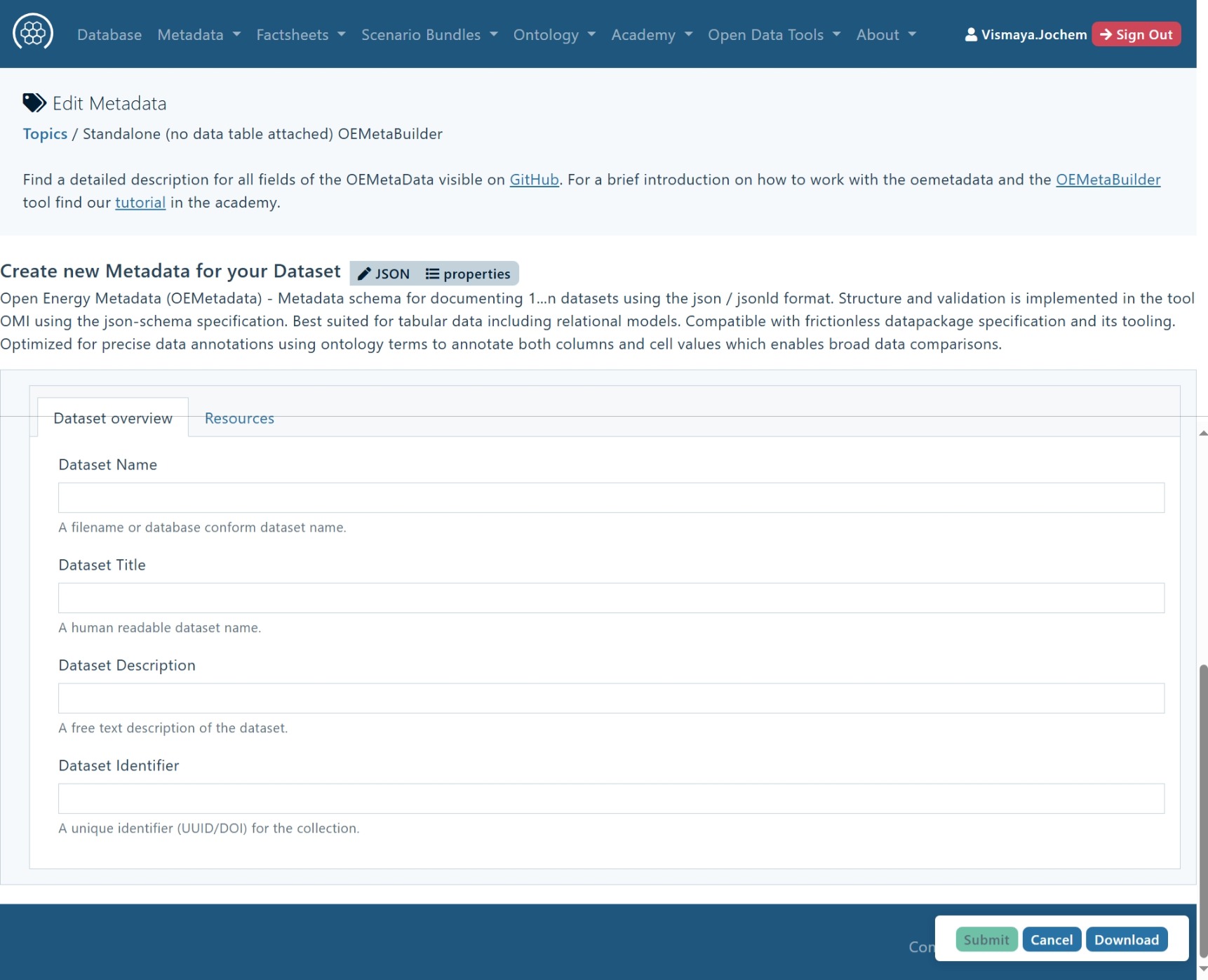Viewport: 1208px width, 980px height.
Task: Expand the About dropdown menu
Action: click(886, 34)
